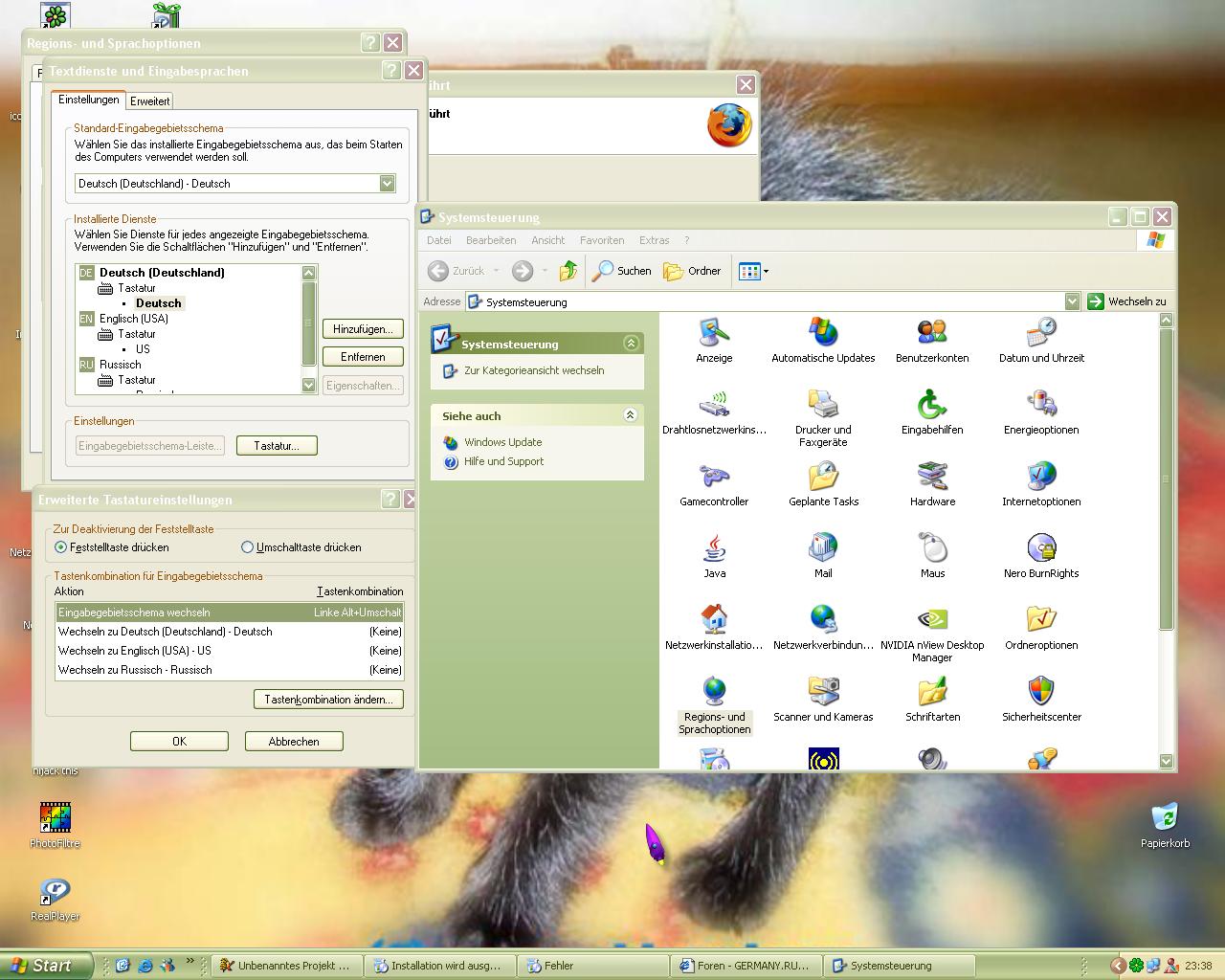
Task: Collapse the Siehe auch panel
Action: (x=630, y=415)
